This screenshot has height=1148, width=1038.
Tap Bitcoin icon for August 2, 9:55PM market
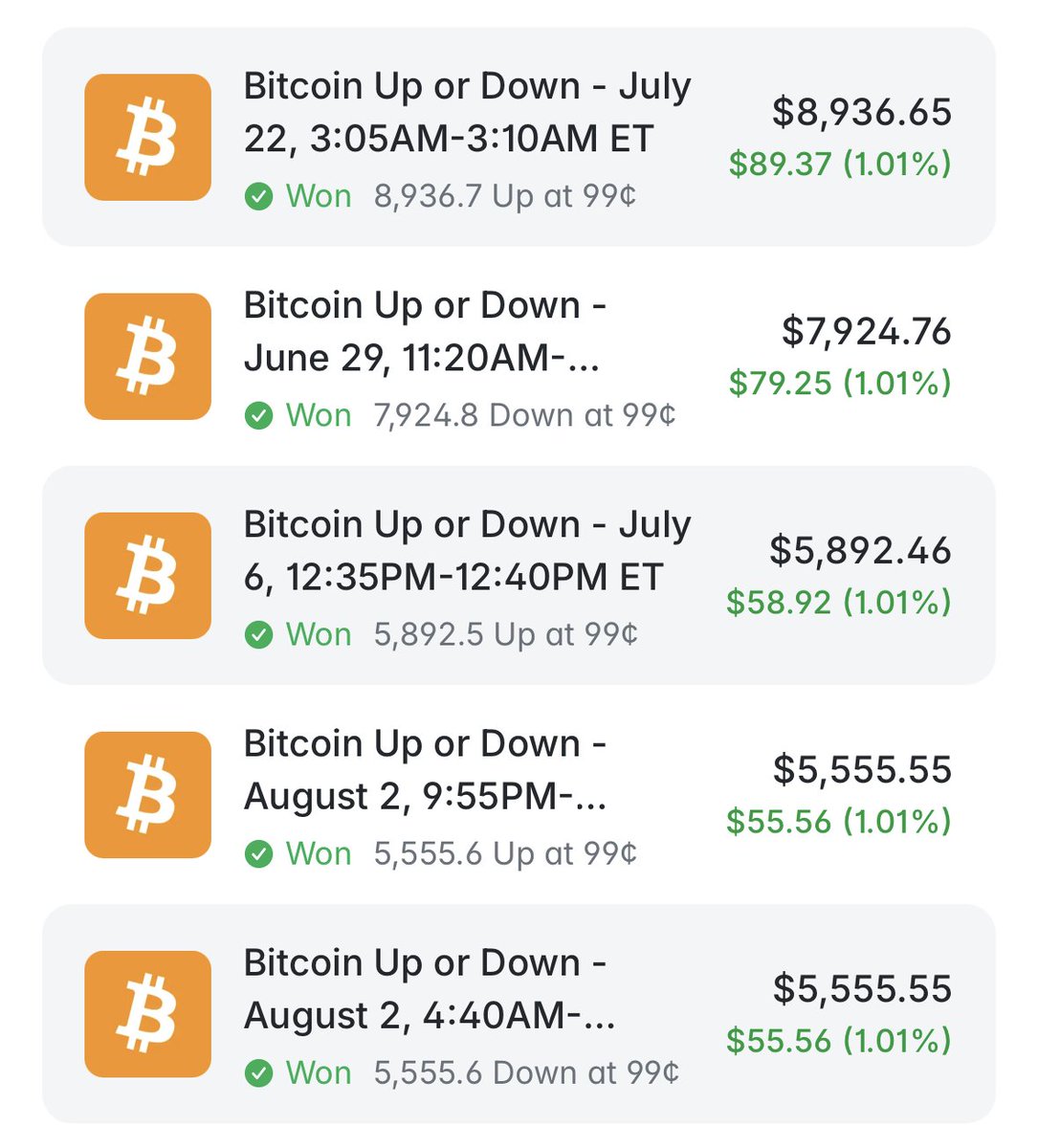point(147,795)
